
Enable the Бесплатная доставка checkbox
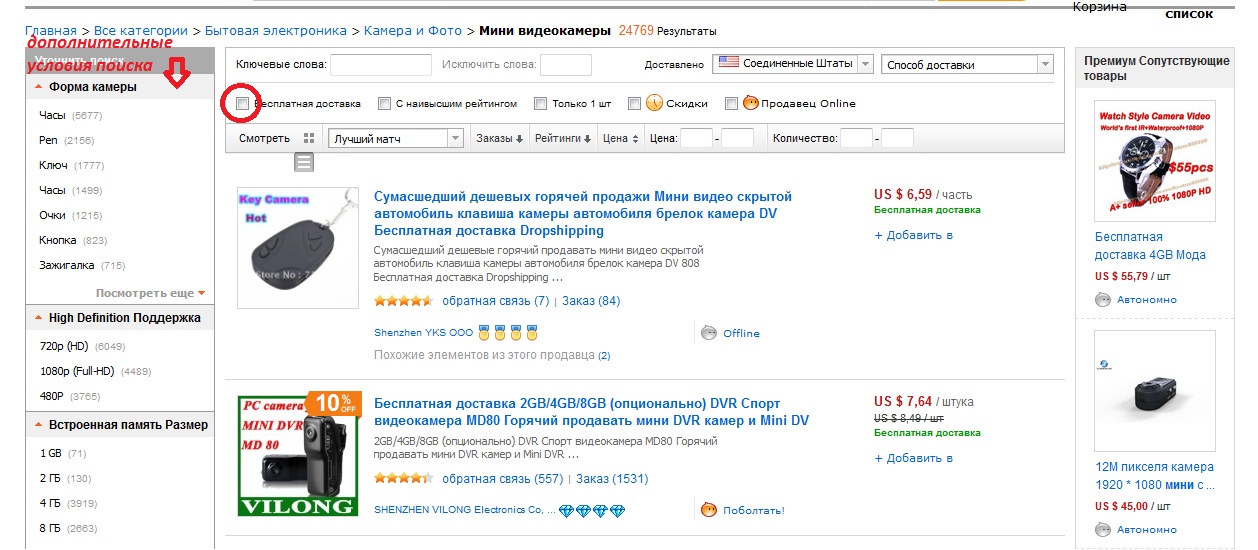tap(242, 103)
